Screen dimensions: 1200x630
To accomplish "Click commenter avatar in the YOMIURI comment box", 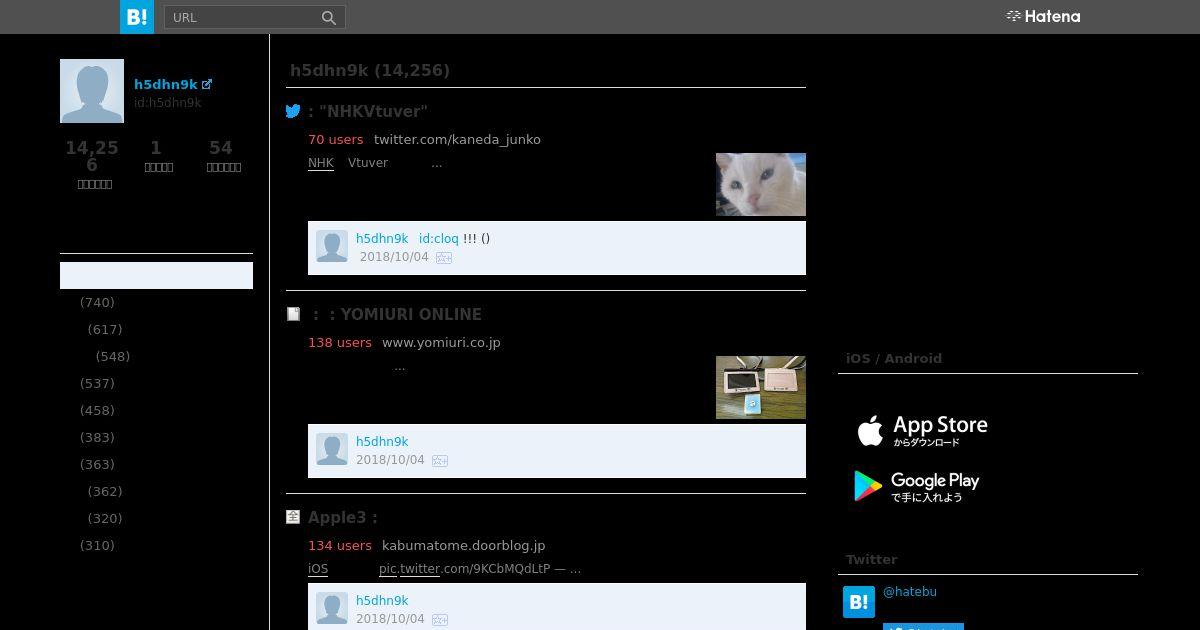I will (x=332, y=449).
